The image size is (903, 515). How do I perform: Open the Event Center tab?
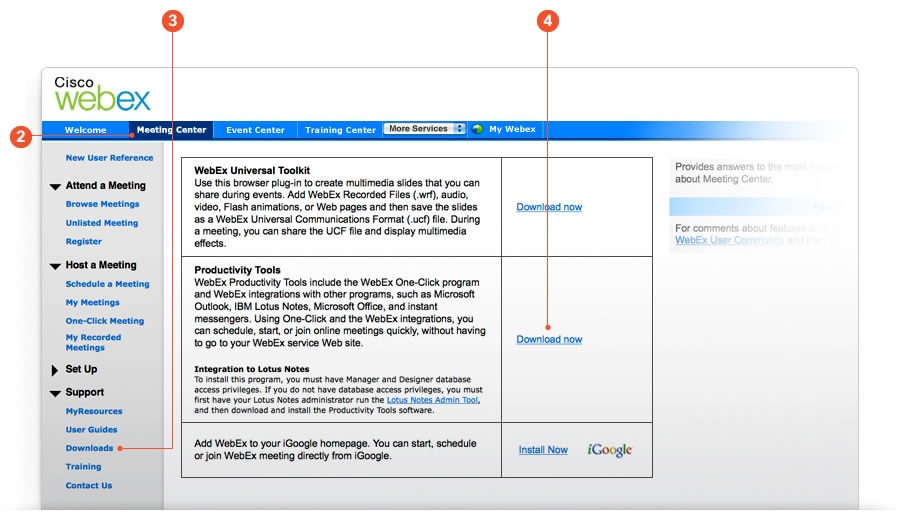(x=255, y=130)
